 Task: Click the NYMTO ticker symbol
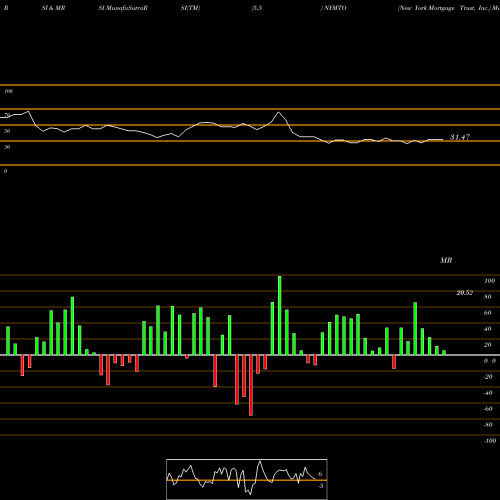(335, 8)
